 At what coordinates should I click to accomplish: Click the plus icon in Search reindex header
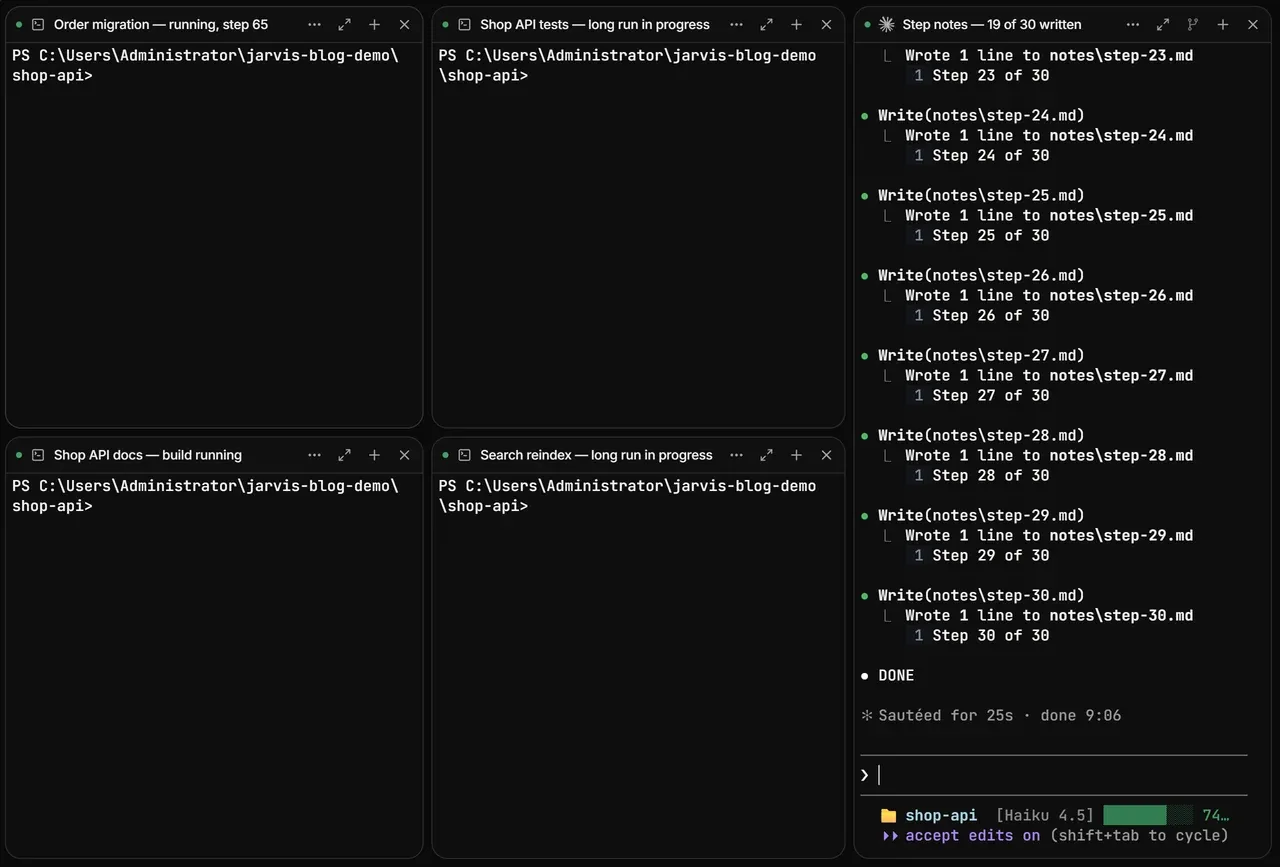coord(796,455)
